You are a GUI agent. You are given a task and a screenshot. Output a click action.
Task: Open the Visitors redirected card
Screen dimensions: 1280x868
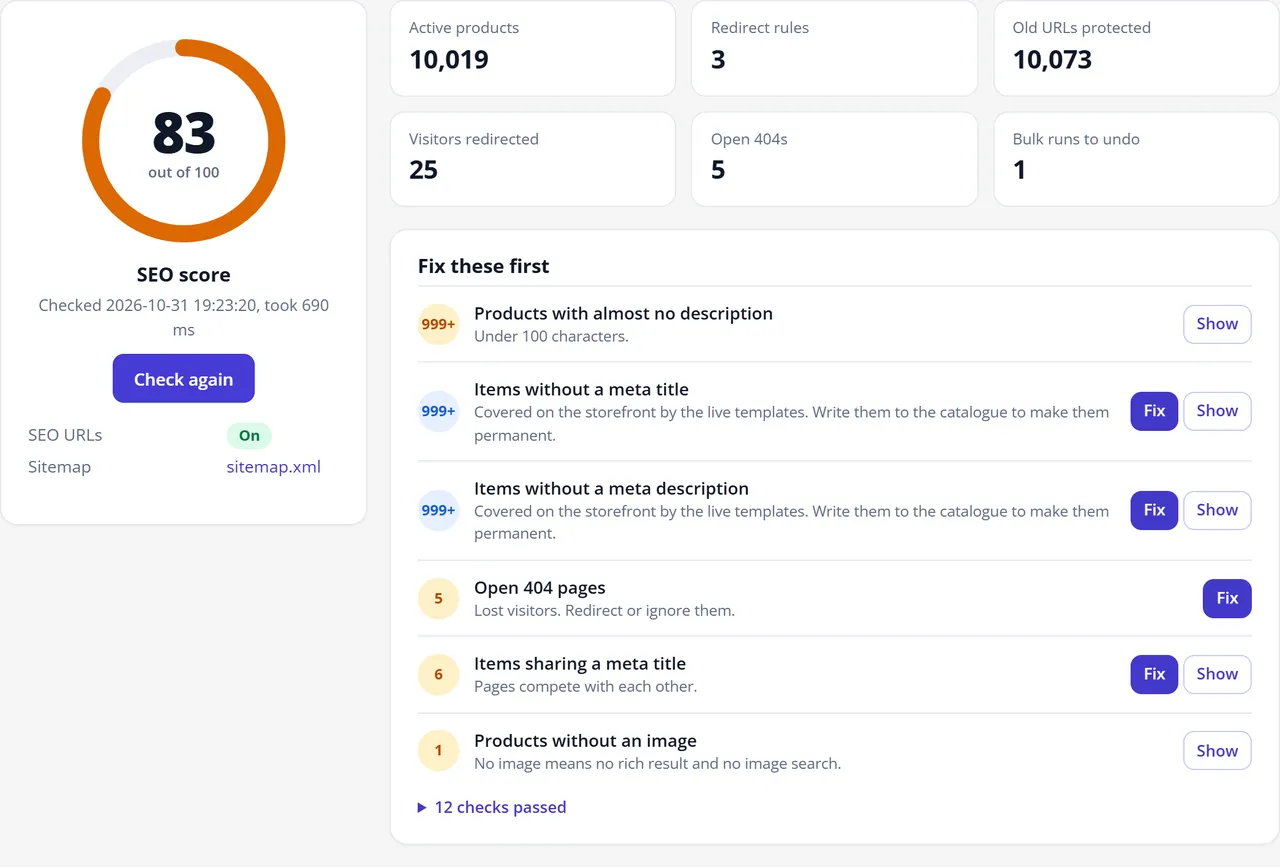533,159
